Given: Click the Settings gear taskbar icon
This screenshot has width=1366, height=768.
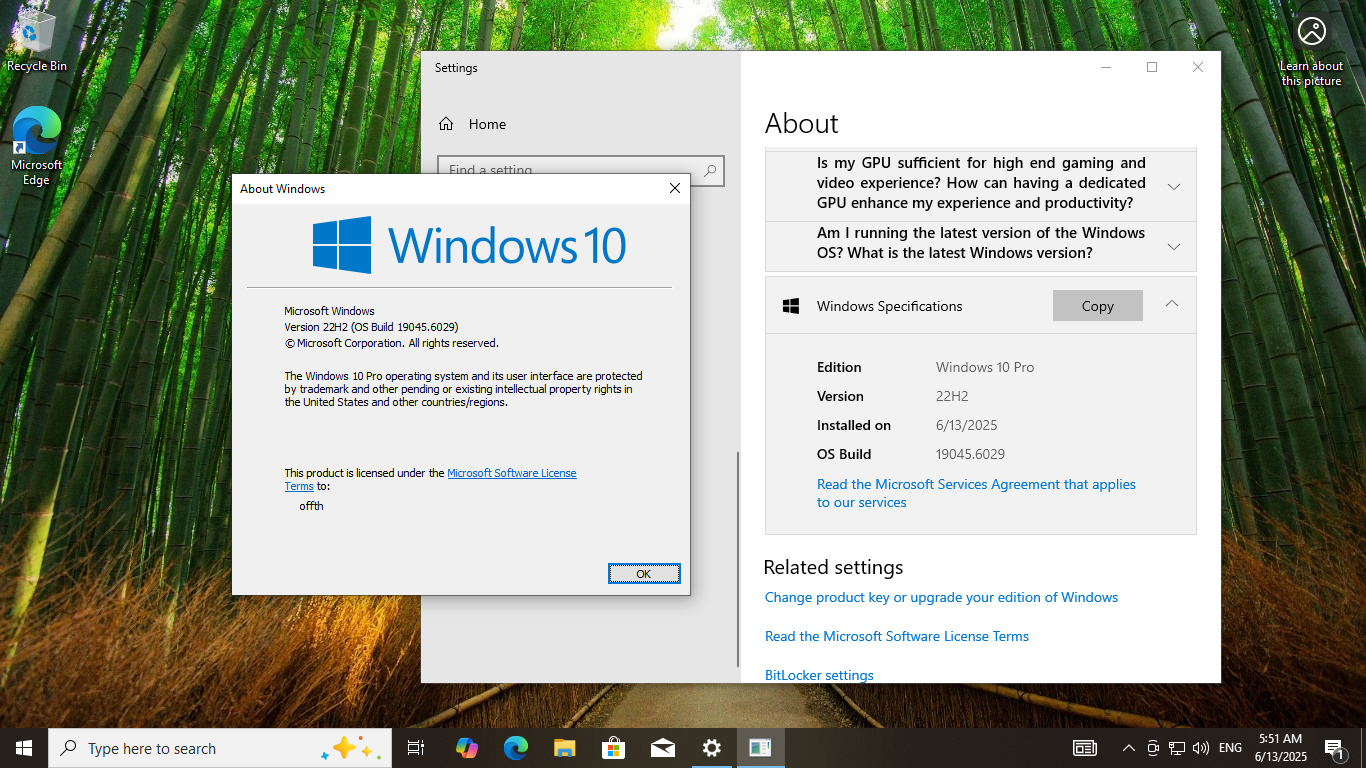Looking at the screenshot, I should [711, 748].
